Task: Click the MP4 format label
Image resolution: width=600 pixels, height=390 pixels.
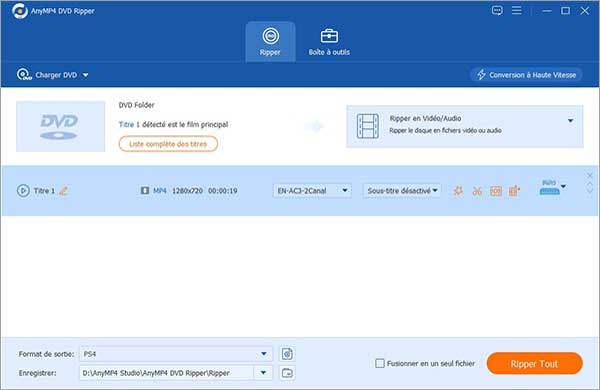Action: pos(160,191)
